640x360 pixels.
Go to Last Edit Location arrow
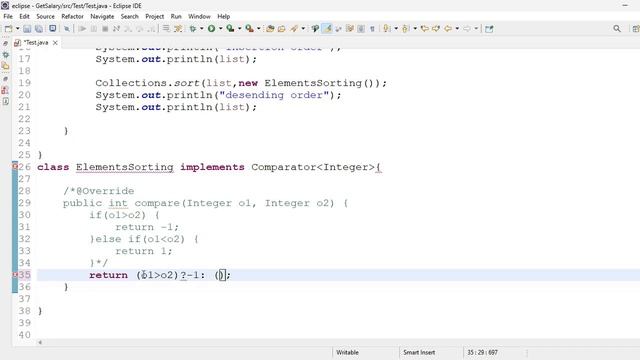coord(424,29)
